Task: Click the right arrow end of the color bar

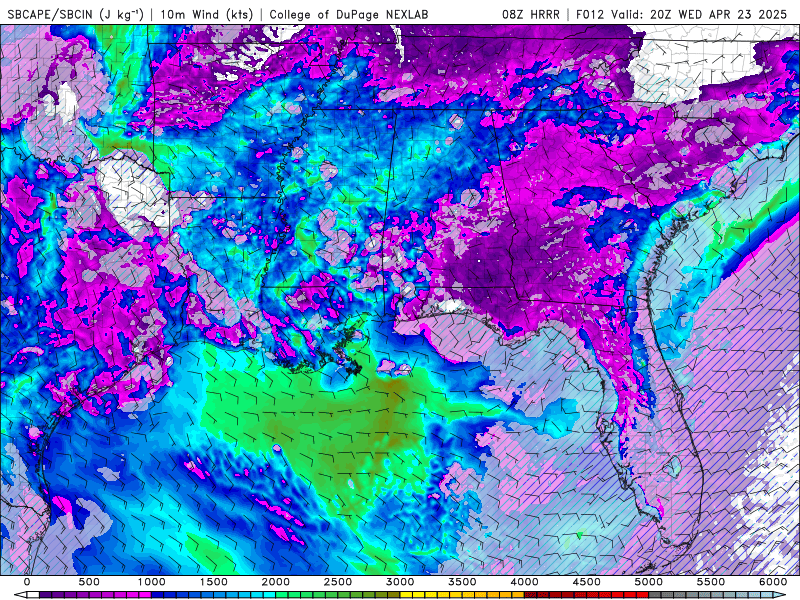Action: (780, 595)
